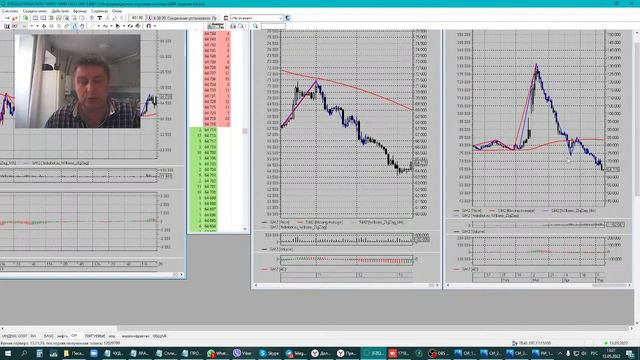Click the main window vertical scroll-down arrow
The width and height of the screenshot is (640, 360).
click(637, 323)
